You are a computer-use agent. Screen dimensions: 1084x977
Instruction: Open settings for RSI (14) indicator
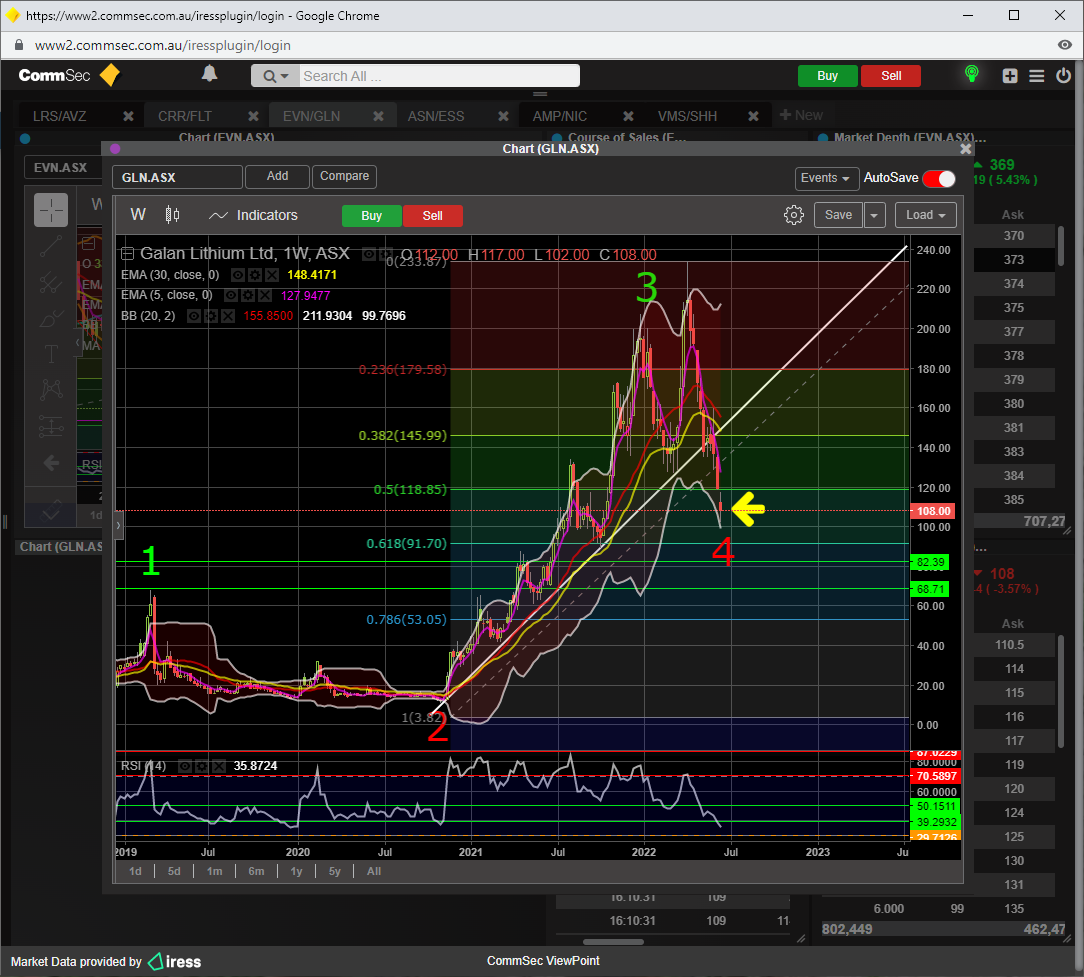(201, 766)
